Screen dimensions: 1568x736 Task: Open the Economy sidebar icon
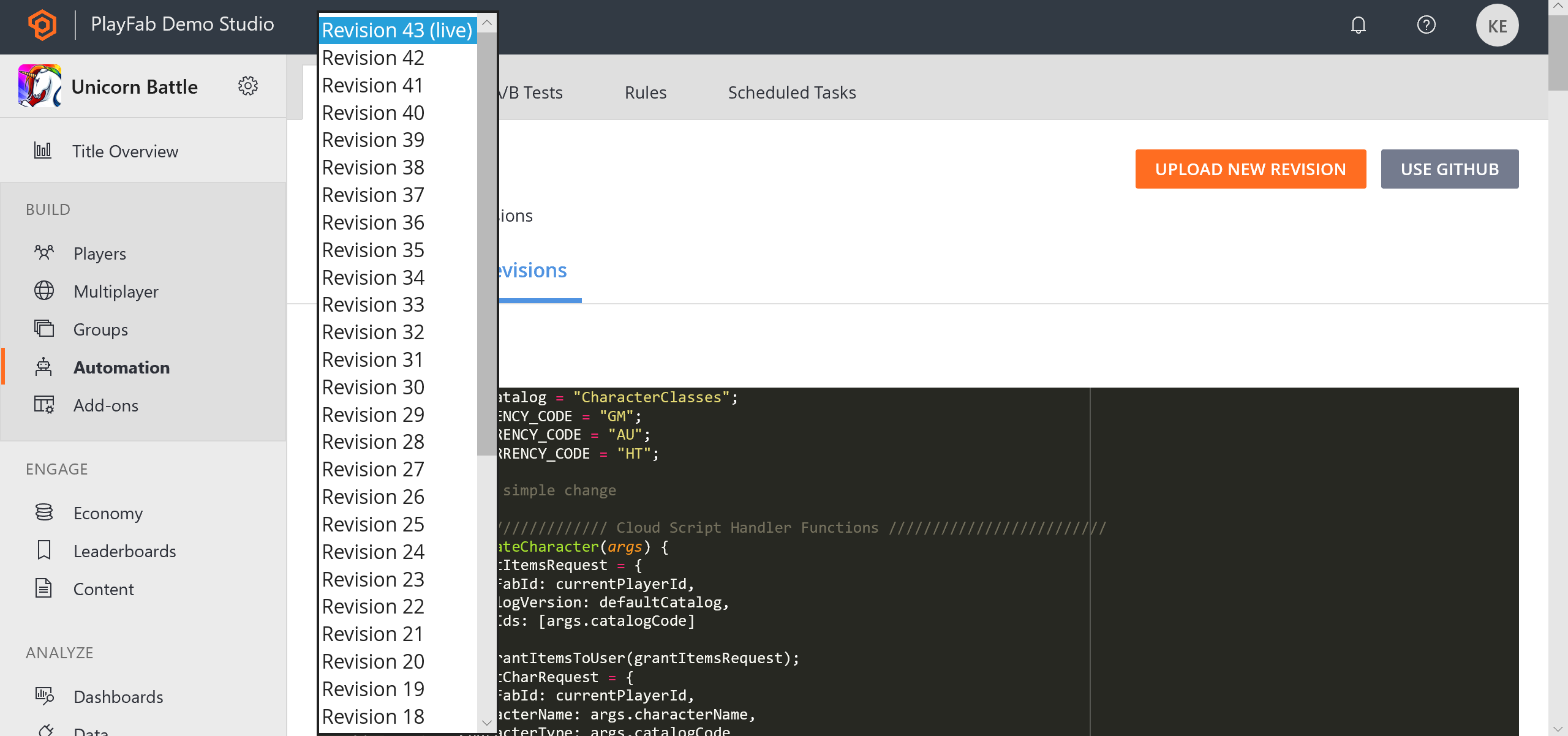click(43, 512)
